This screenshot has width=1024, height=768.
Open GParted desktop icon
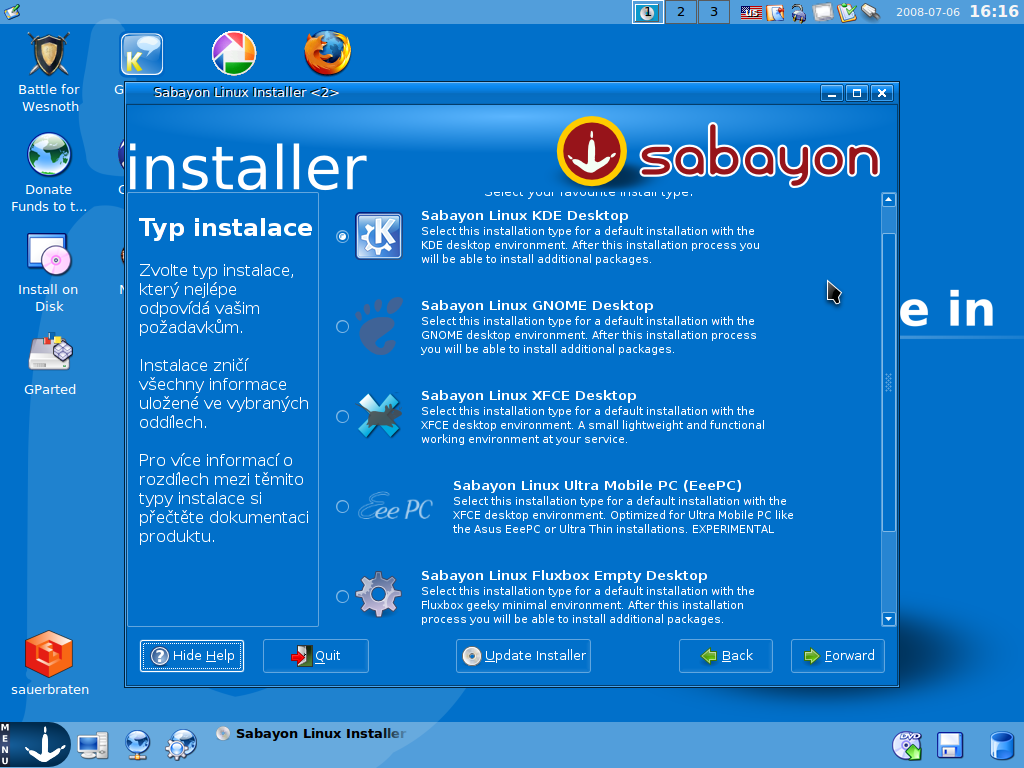tap(50, 364)
